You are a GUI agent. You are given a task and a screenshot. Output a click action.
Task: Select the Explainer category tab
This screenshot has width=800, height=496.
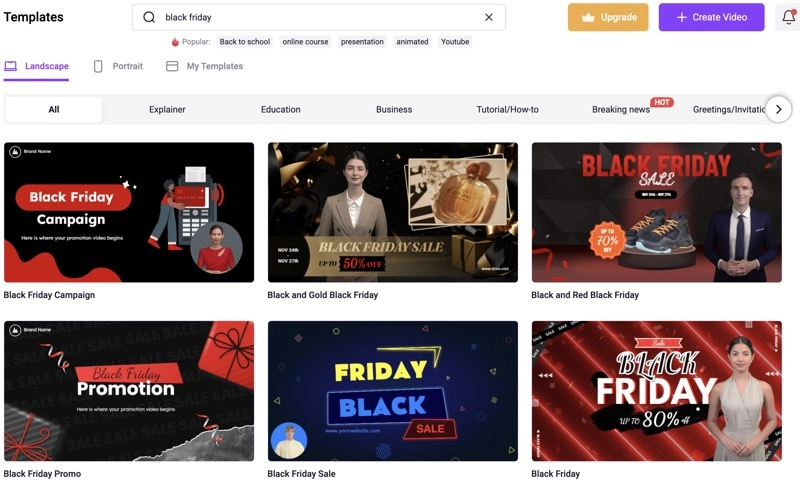tap(167, 109)
